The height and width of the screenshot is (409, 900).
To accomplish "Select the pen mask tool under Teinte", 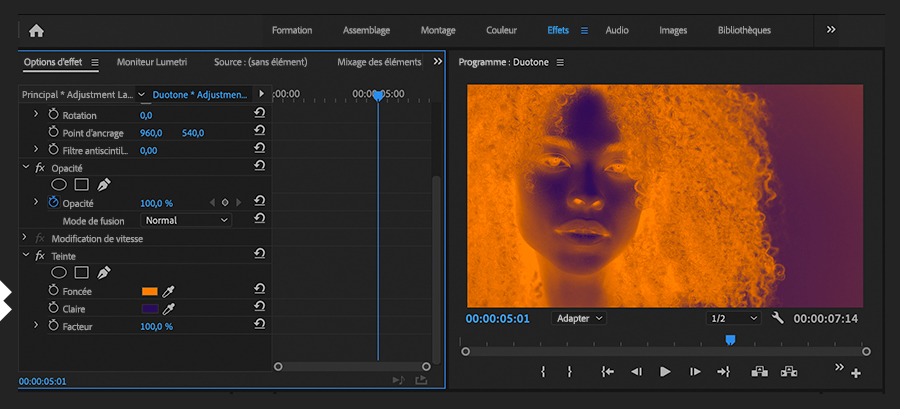I will coord(104,272).
